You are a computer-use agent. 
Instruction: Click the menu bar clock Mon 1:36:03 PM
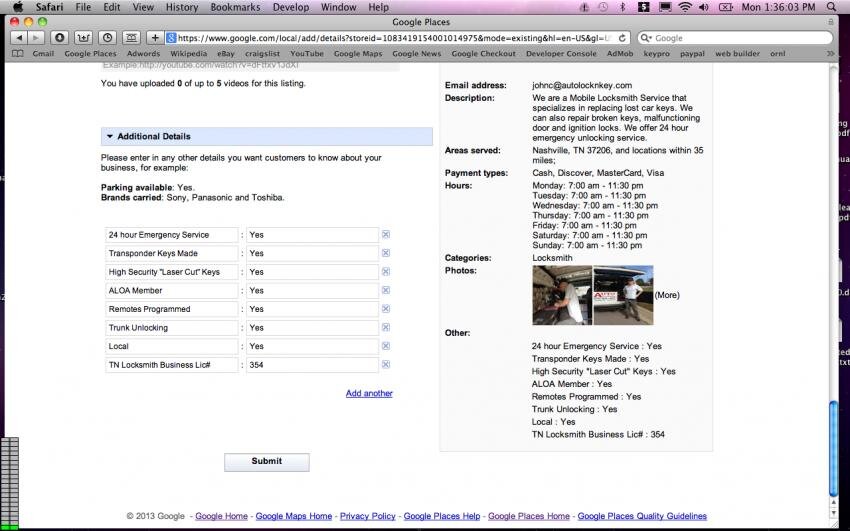[x=778, y=7]
